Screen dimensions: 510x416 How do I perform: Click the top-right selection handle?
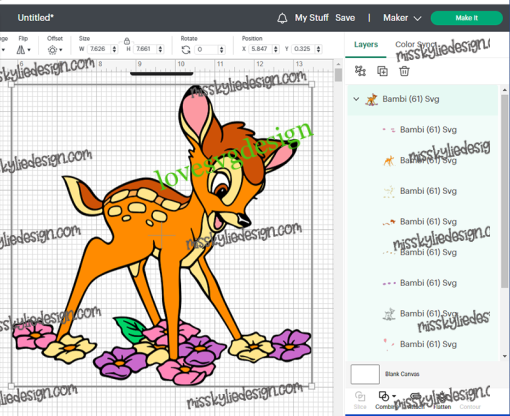(x=312, y=85)
